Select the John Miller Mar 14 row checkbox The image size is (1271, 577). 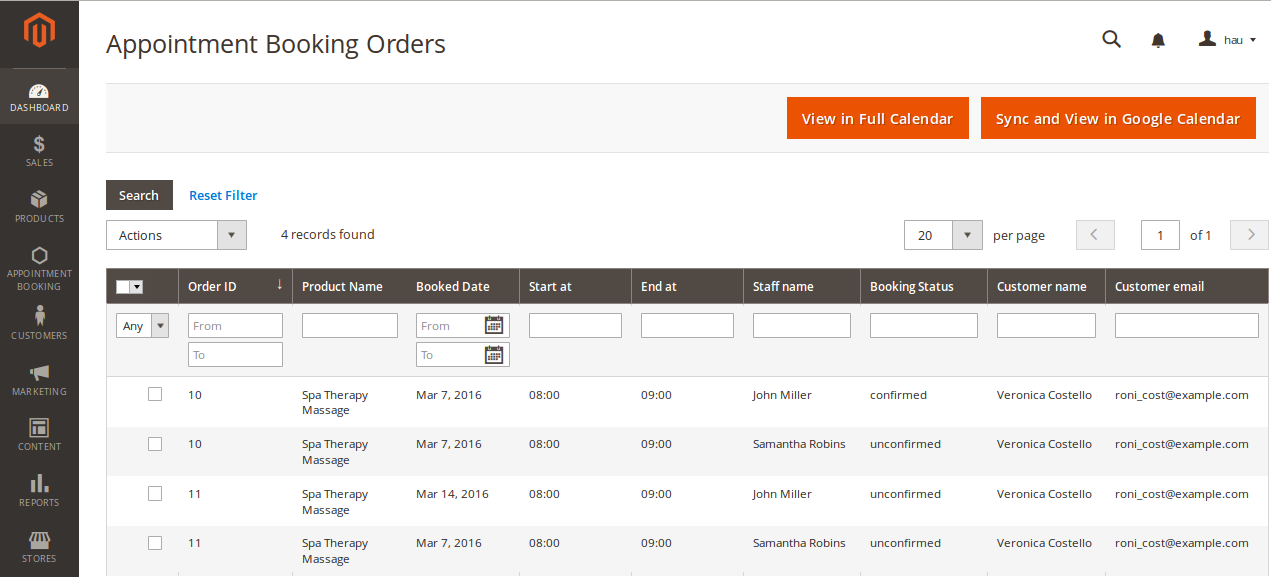click(155, 493)
